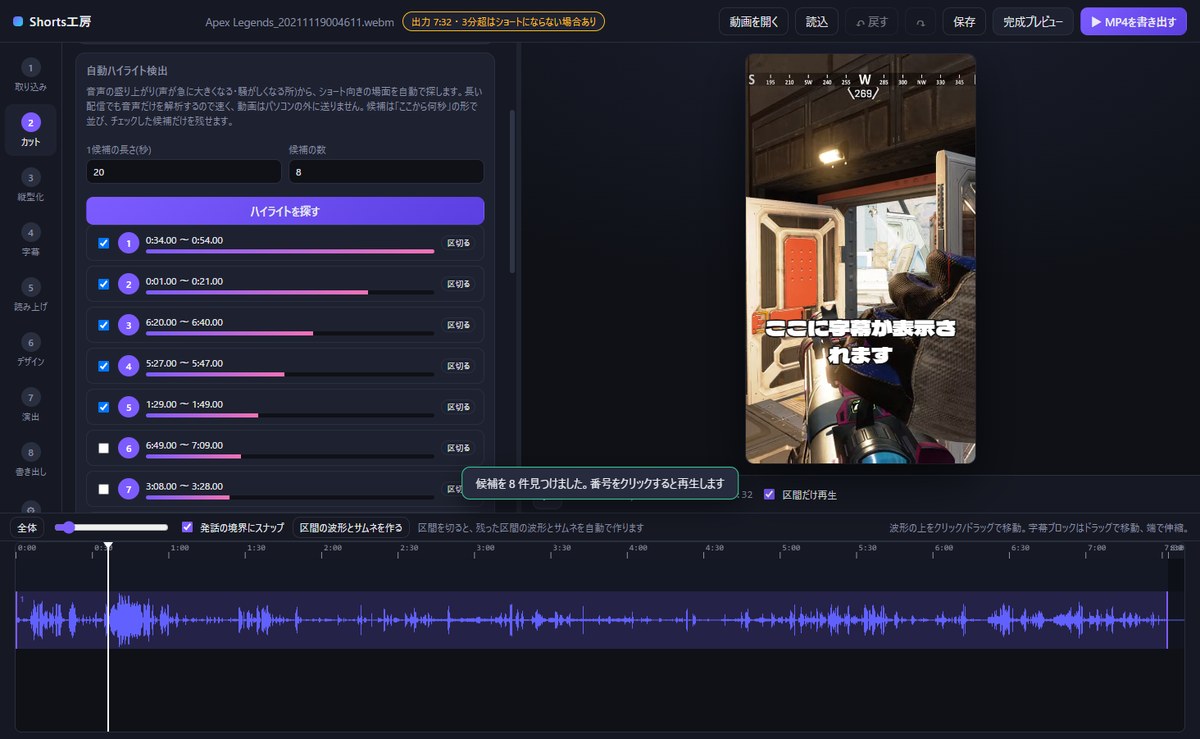Click 自動ハイライト検出 heading
Image resolution: width=1200 pixels, height=739 pixels.
click(x=127, y=71)
